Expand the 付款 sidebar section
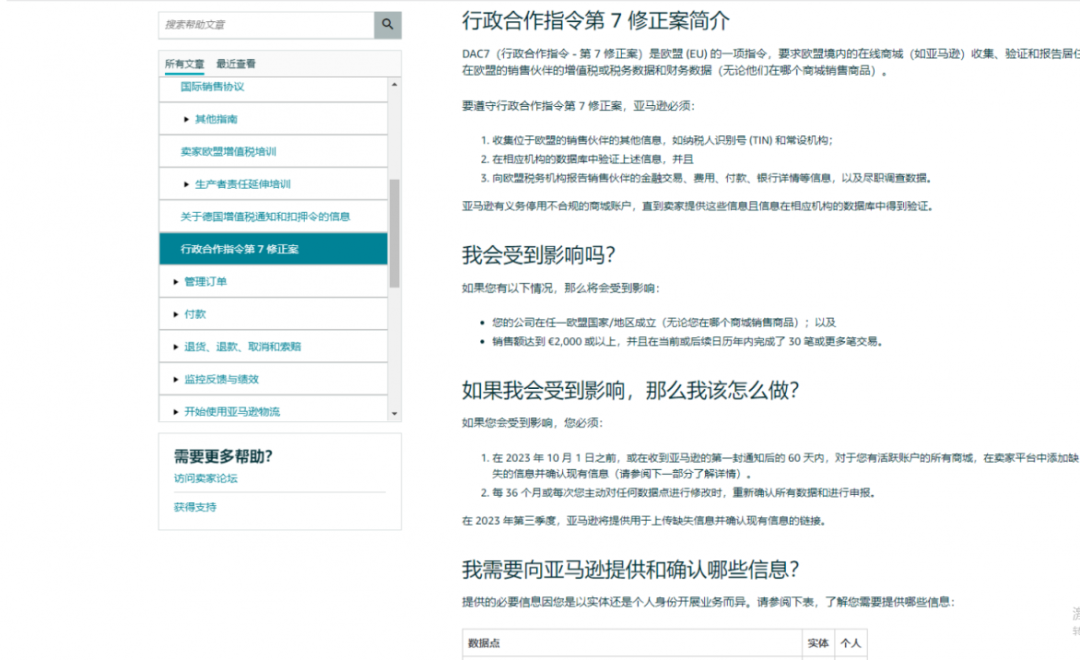The height and width of the screenshot is (660, 1080). [195, 313]
